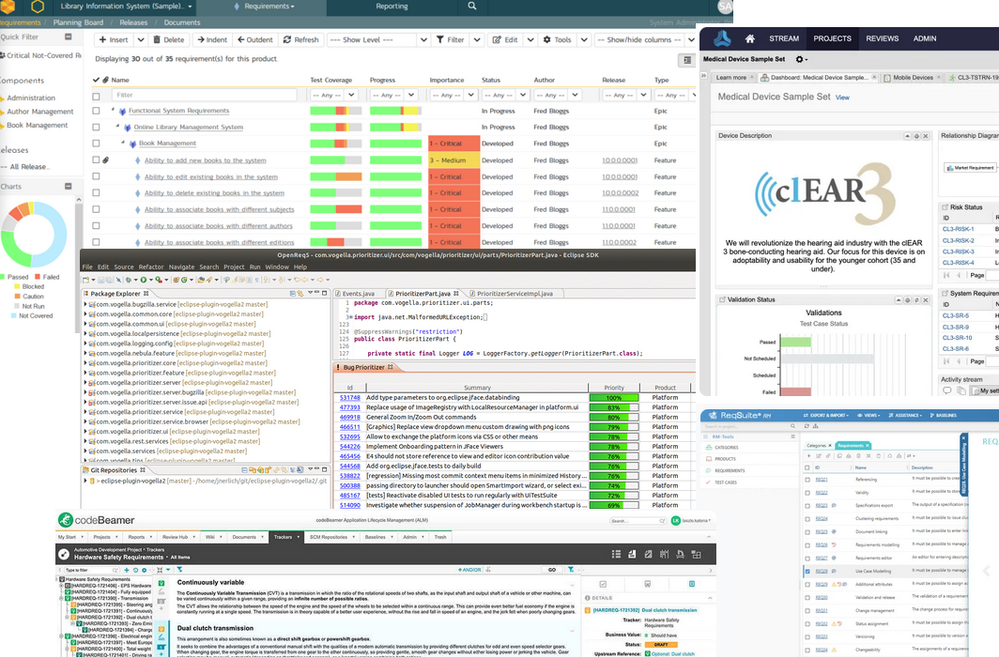Screen dimensions: 999x657
Task: Open the gear settings next to Medical Device Sample Set
Action: click(800, 59)
